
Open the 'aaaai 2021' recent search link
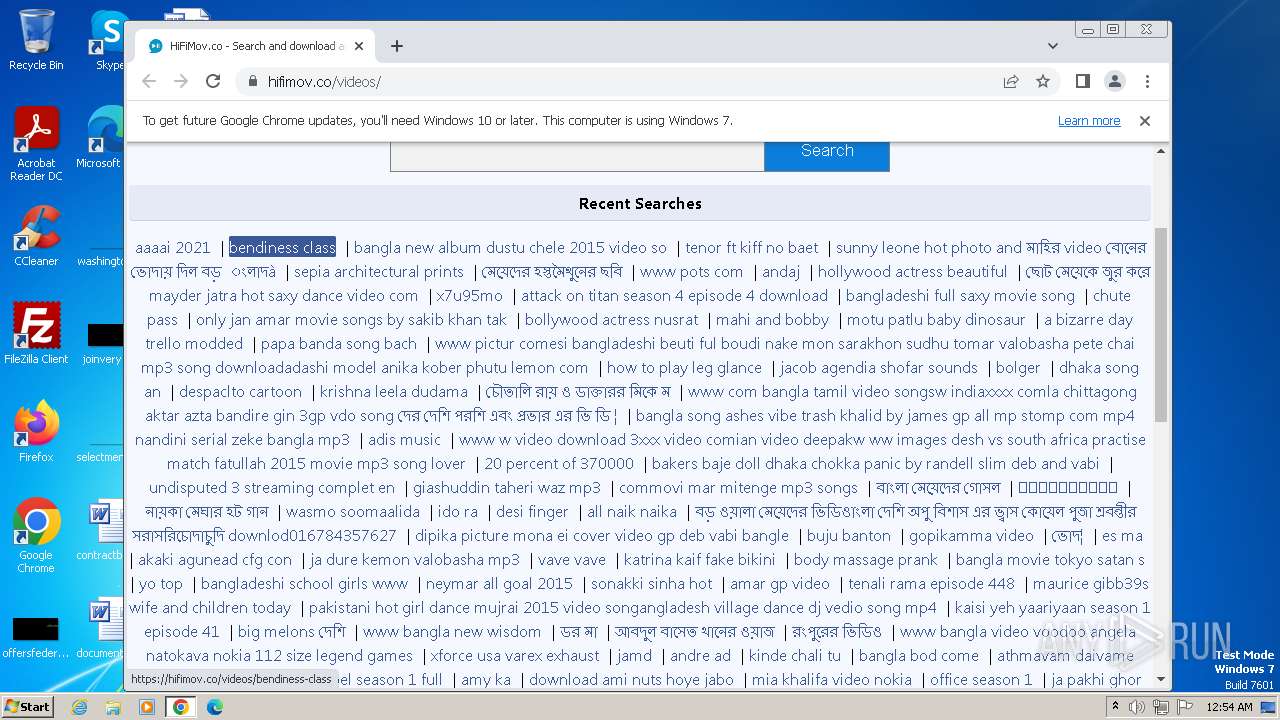pos(173,247)
